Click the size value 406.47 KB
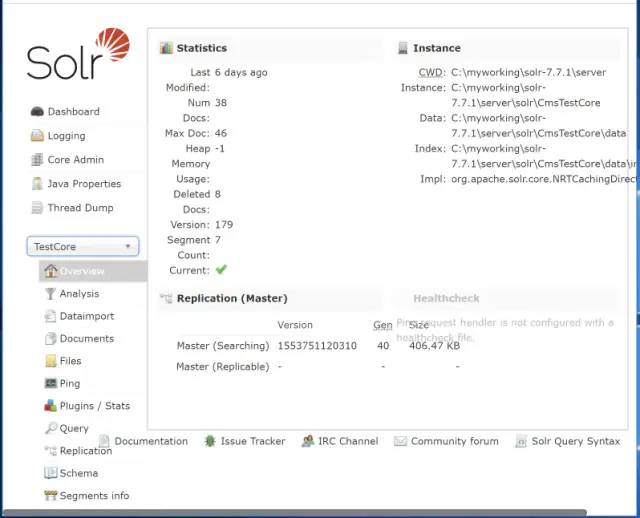Viewport: 640px width, 518px height. [x=435, y=346]
